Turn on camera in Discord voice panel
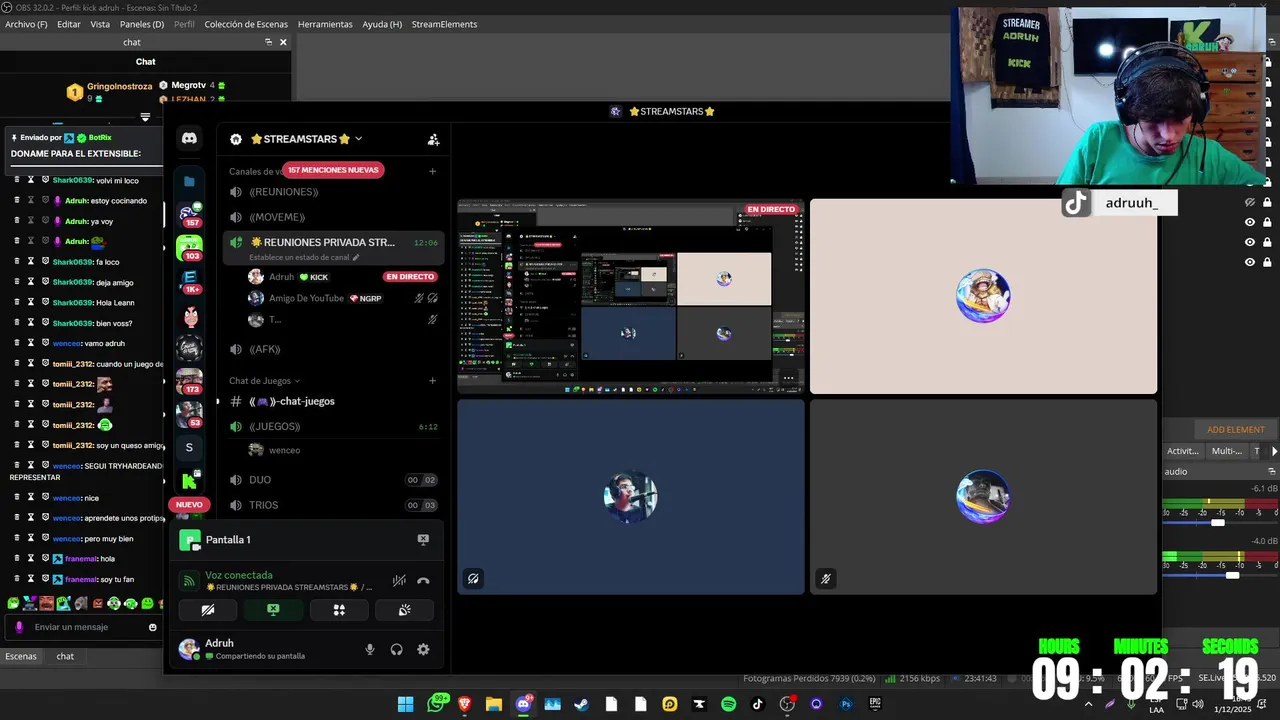The width and height of the screenshot is (1280, 720). [x=208, y=610]
